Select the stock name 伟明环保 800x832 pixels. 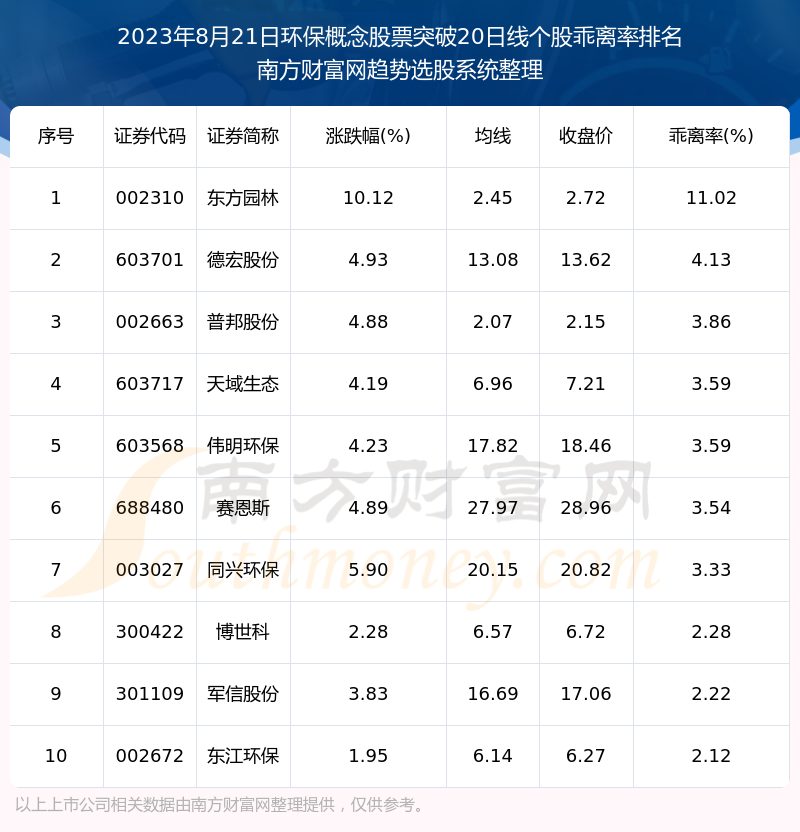(243, 446)
